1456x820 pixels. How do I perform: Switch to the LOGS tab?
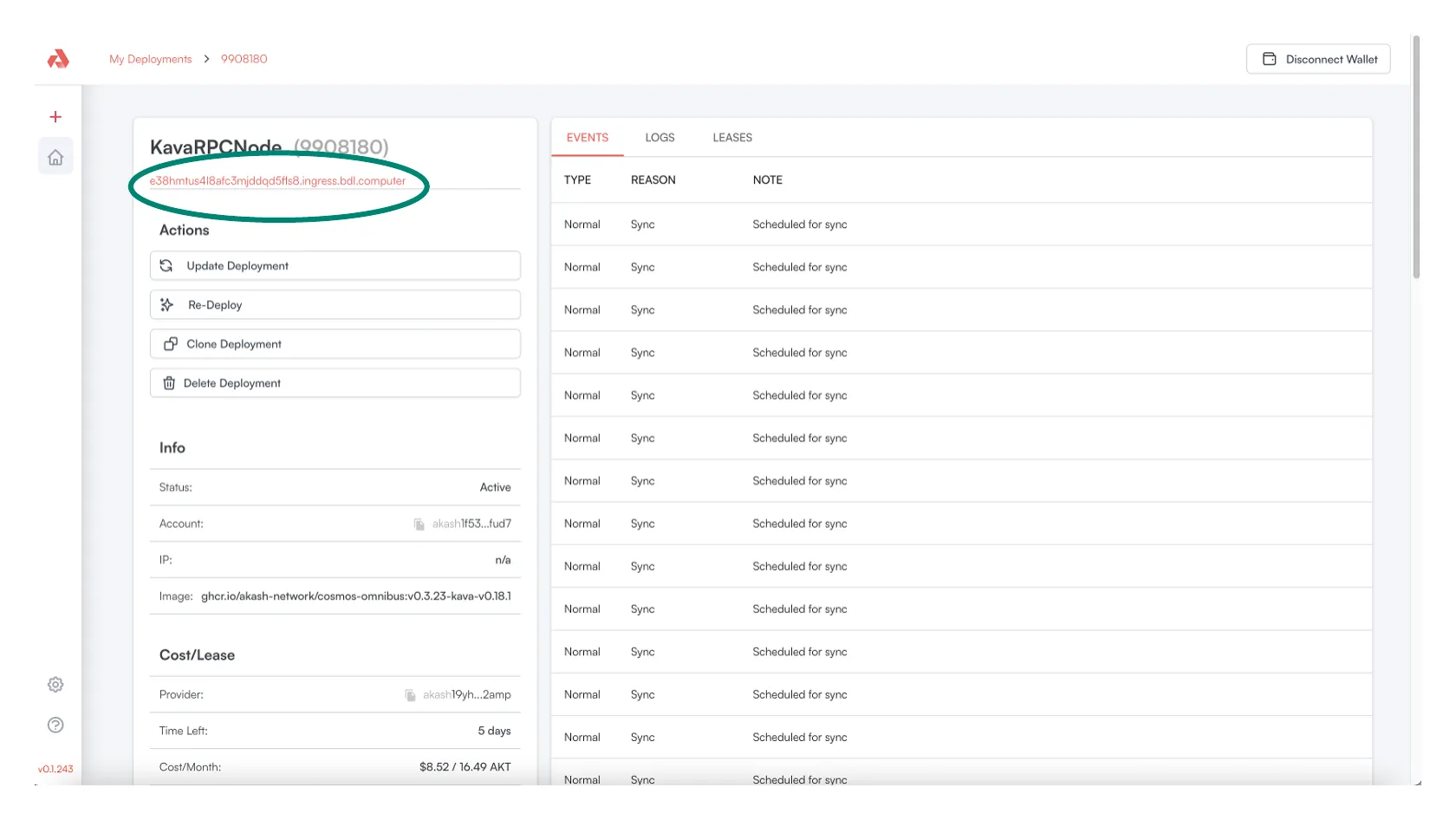(x=660, y=138)
